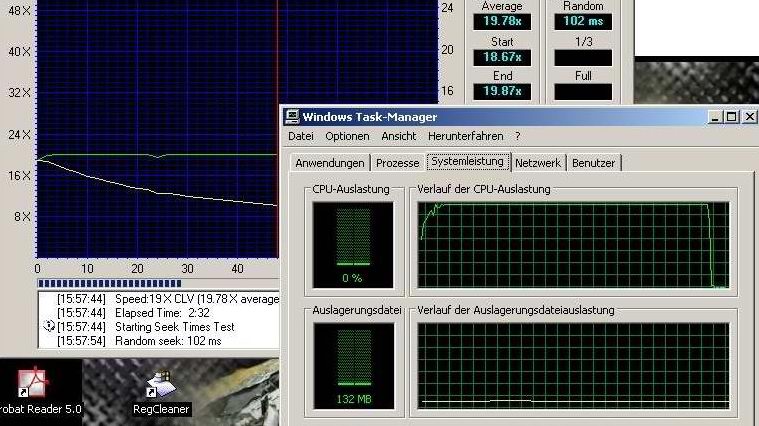Maximize the Windows Task-Manager window
Screen dimensions: 759x426
coord(731,117)
